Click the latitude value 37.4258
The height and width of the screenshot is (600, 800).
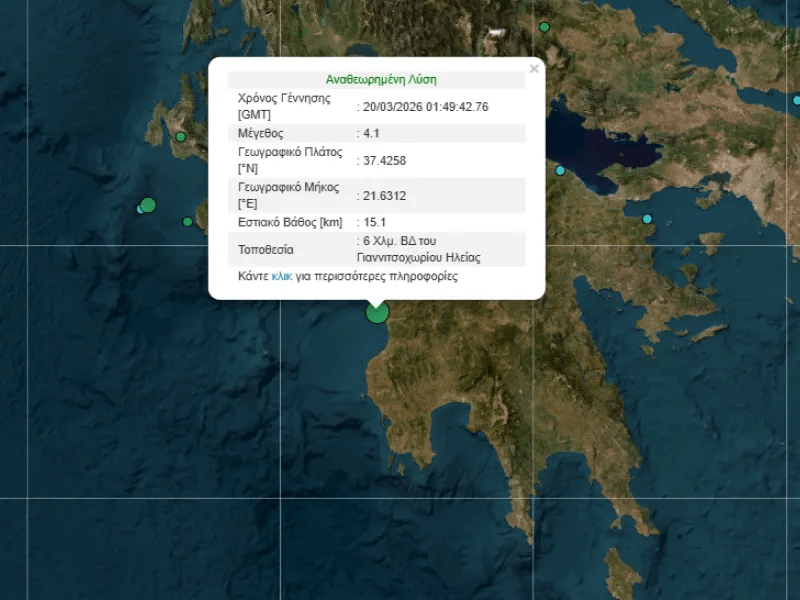385,160
